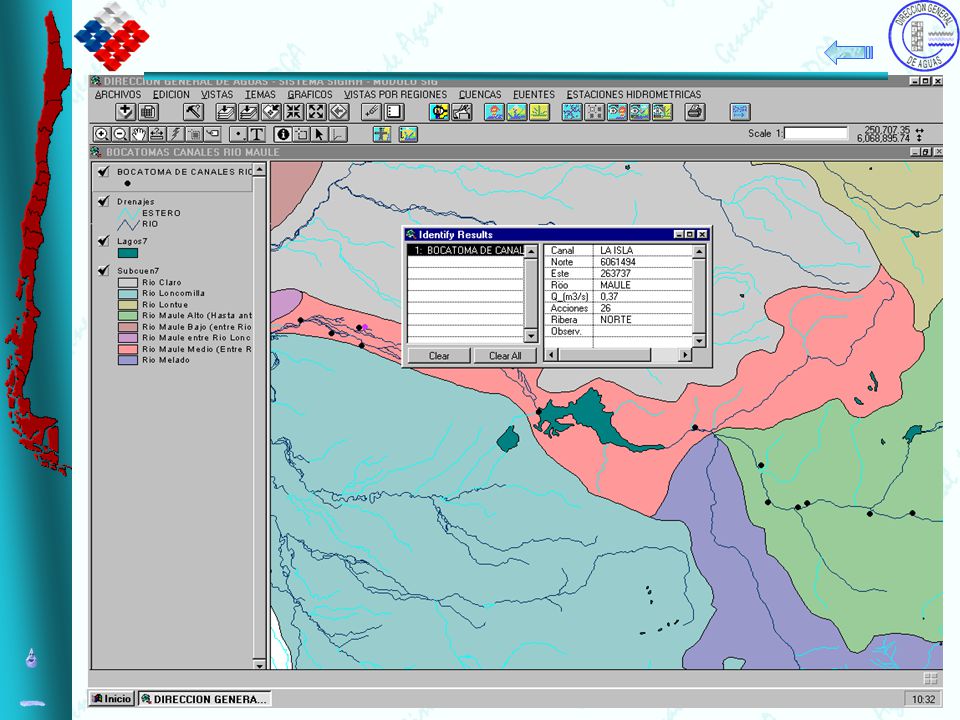
Task: Click the Identify Results horizontal scroll right arrow
Action: point(686,354)
